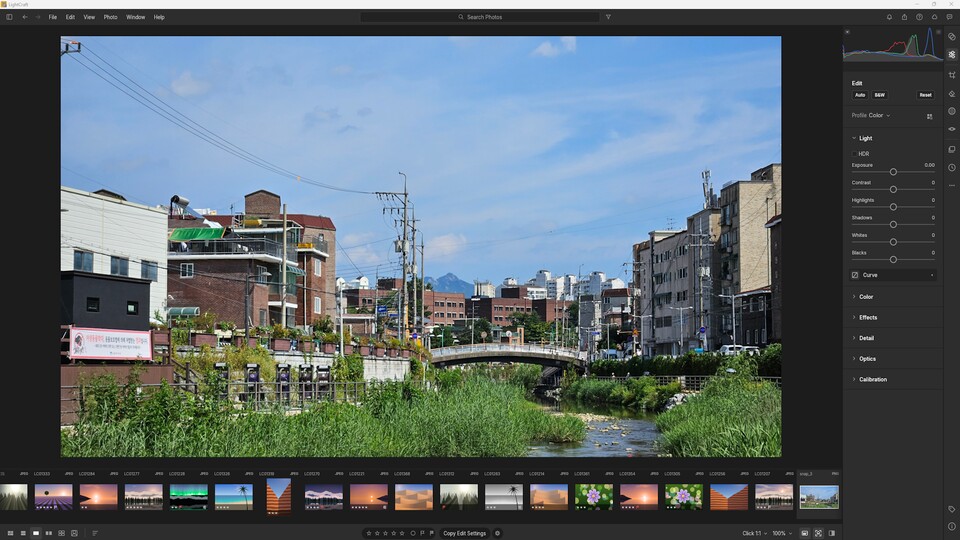Image resolution: width=960 pixels, height=540 pixels.
Task: Click the share/export icon in top bar
Action: [x=904, y=17]
